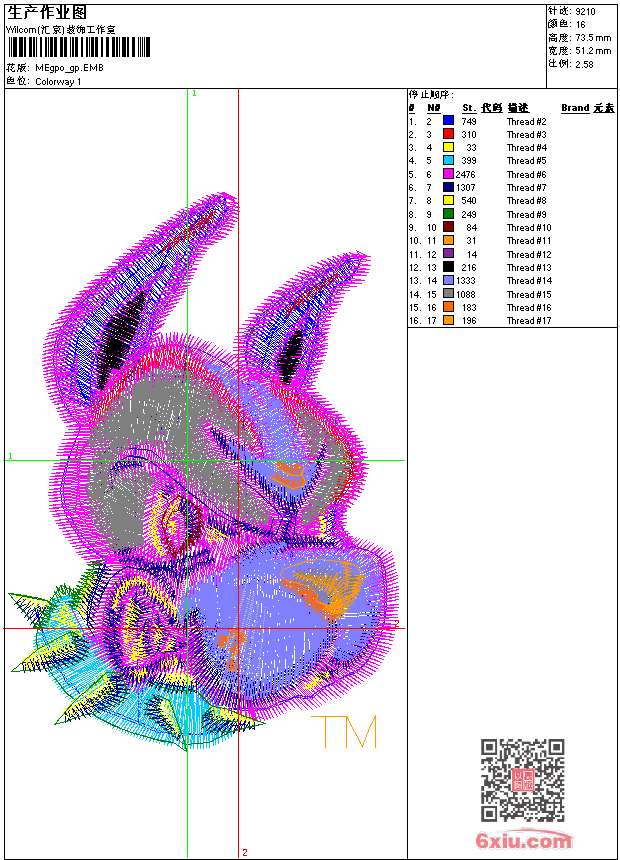The image size is (620, 860).
Task: Select the "生产作业图" page title
Action: click(x=47, y=13)
